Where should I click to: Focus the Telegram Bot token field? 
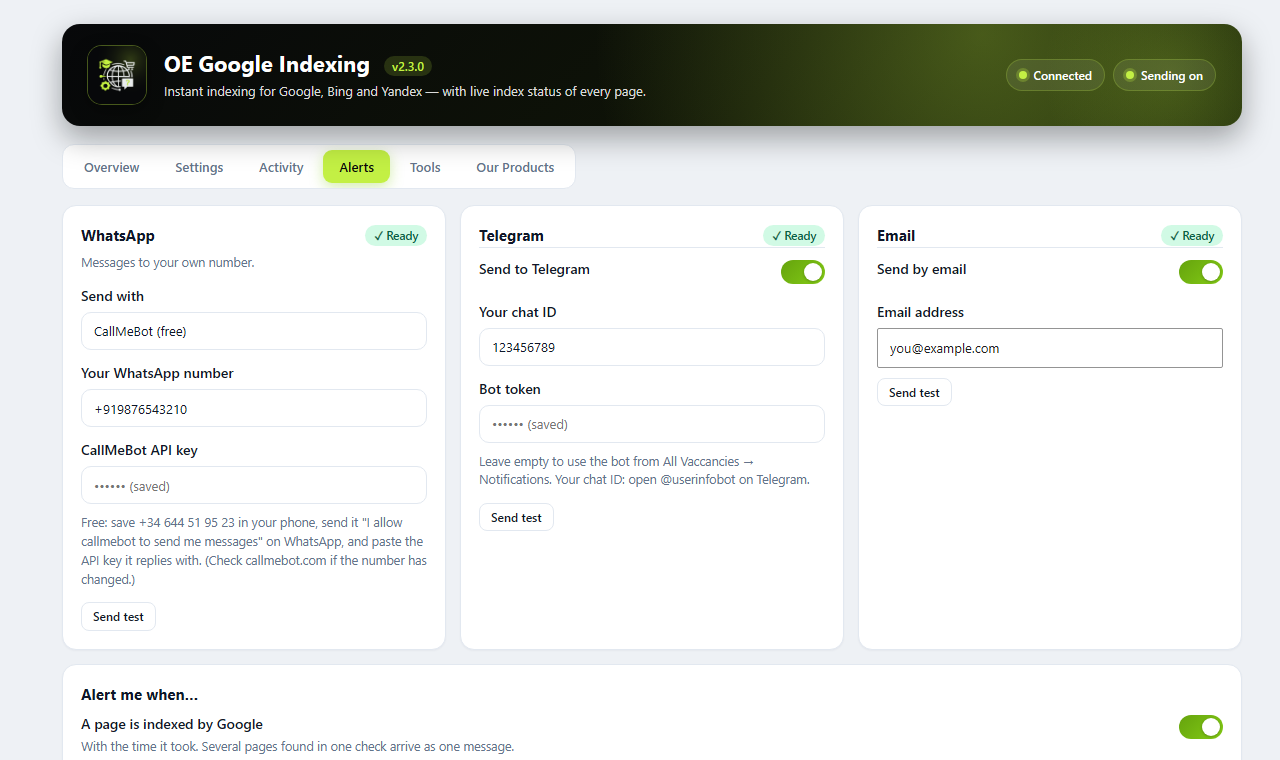(652, 424)
